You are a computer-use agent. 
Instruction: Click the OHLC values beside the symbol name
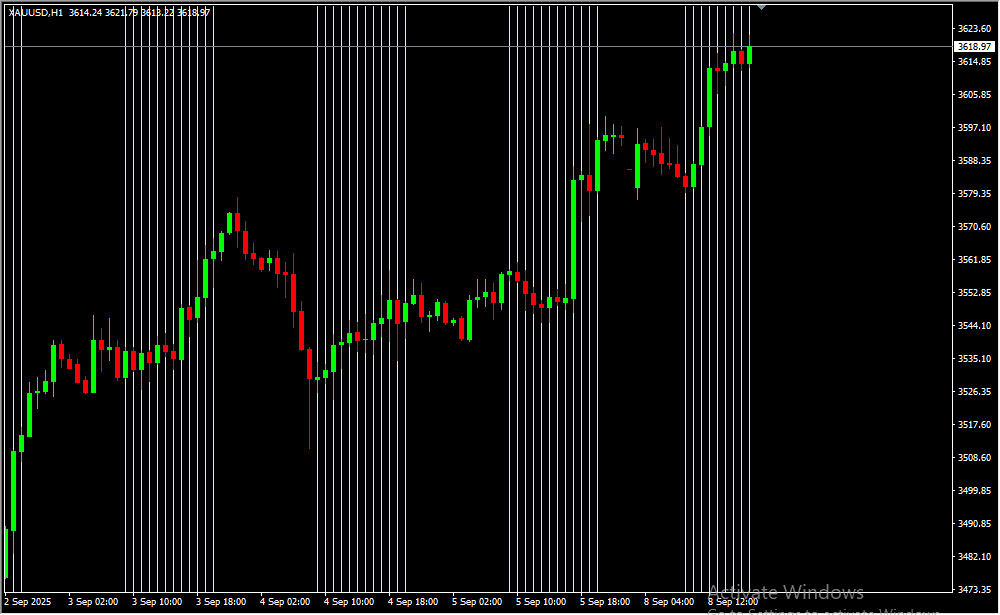click(x=139, y=12)
